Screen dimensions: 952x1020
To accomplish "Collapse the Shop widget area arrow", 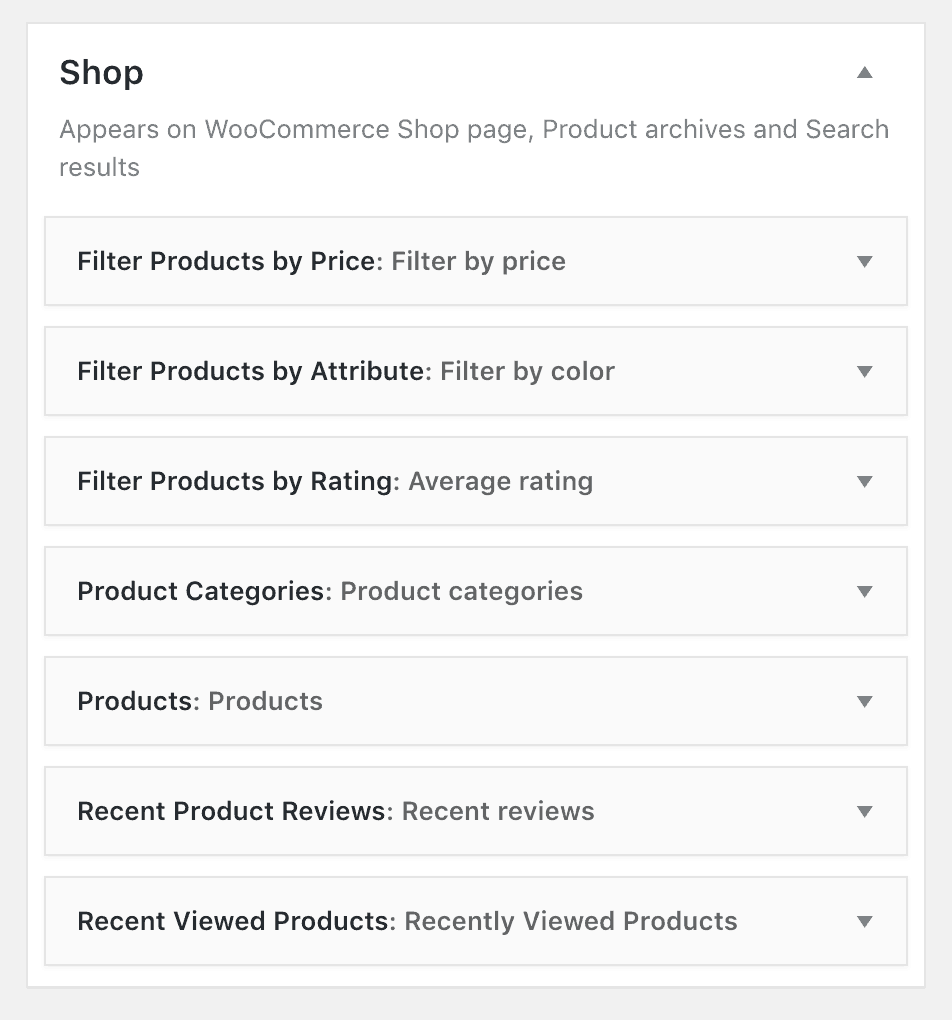I will 864,72.
